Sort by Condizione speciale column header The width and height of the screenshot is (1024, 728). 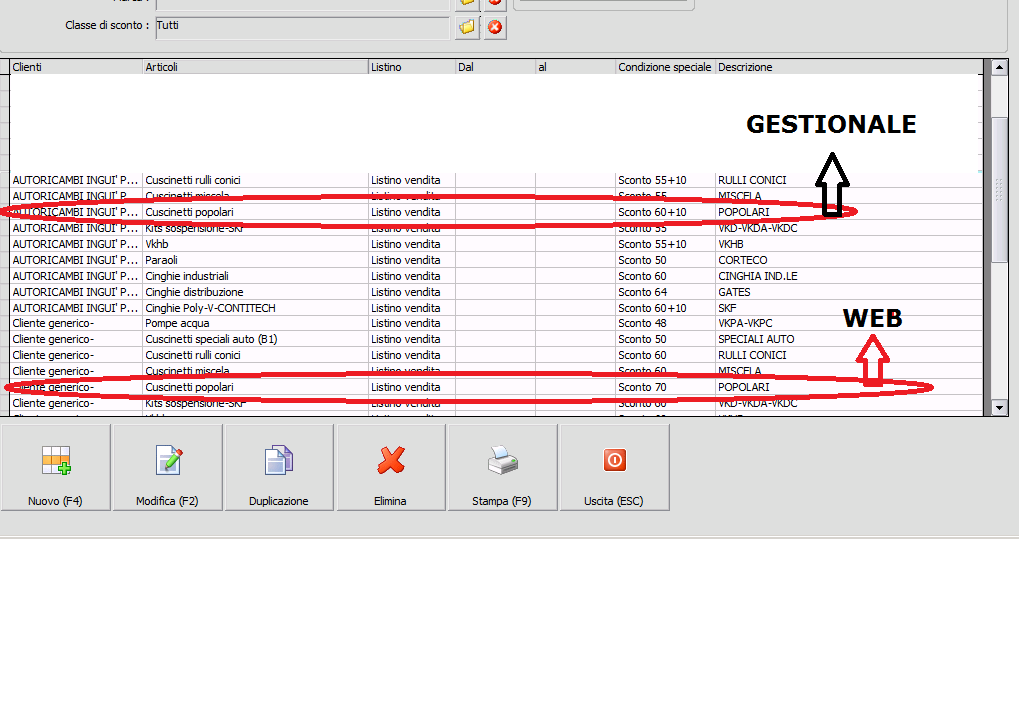tap(665, 67)
